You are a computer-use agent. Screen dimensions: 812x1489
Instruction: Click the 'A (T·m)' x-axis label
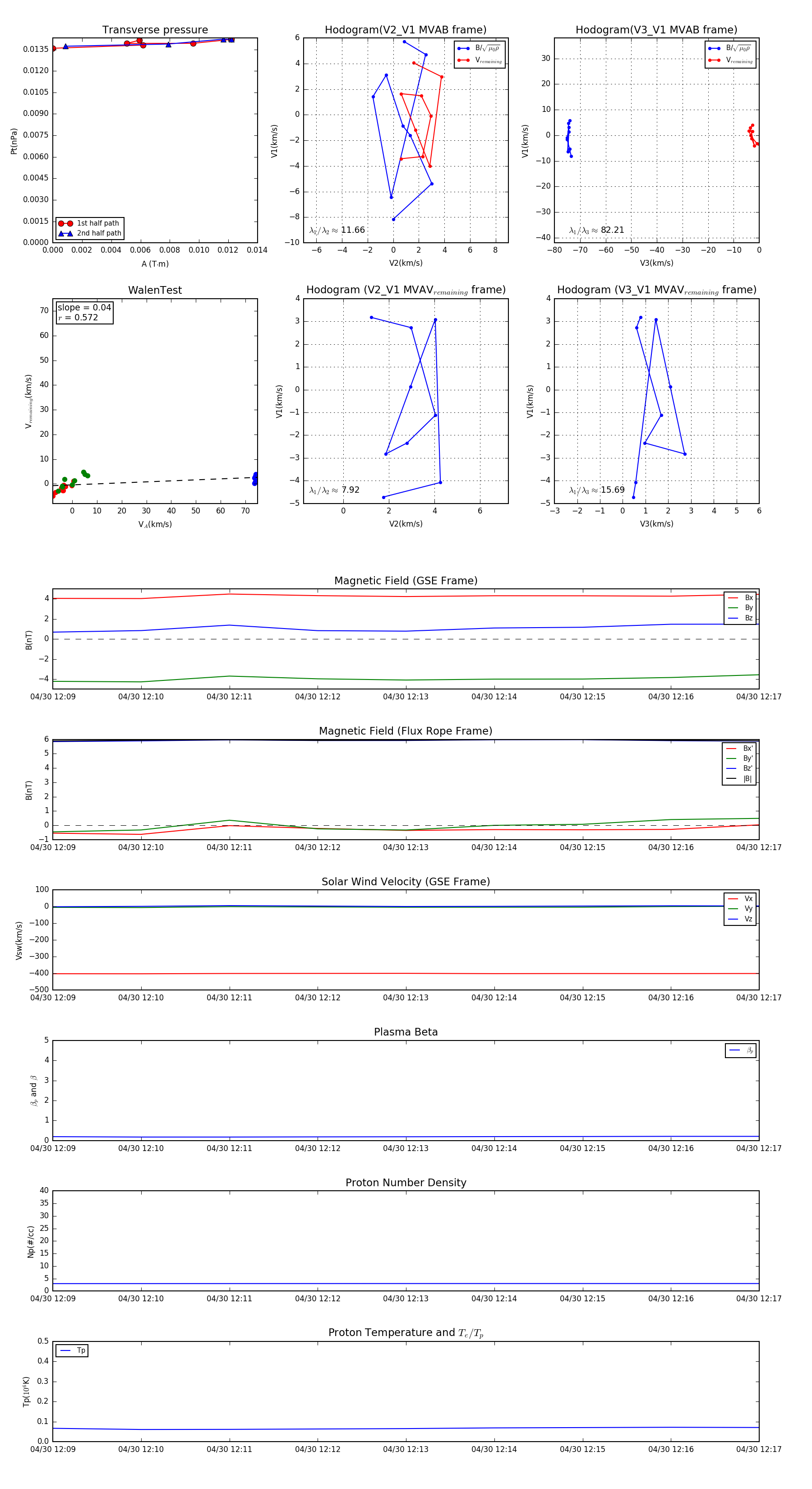tap(155, 264)
